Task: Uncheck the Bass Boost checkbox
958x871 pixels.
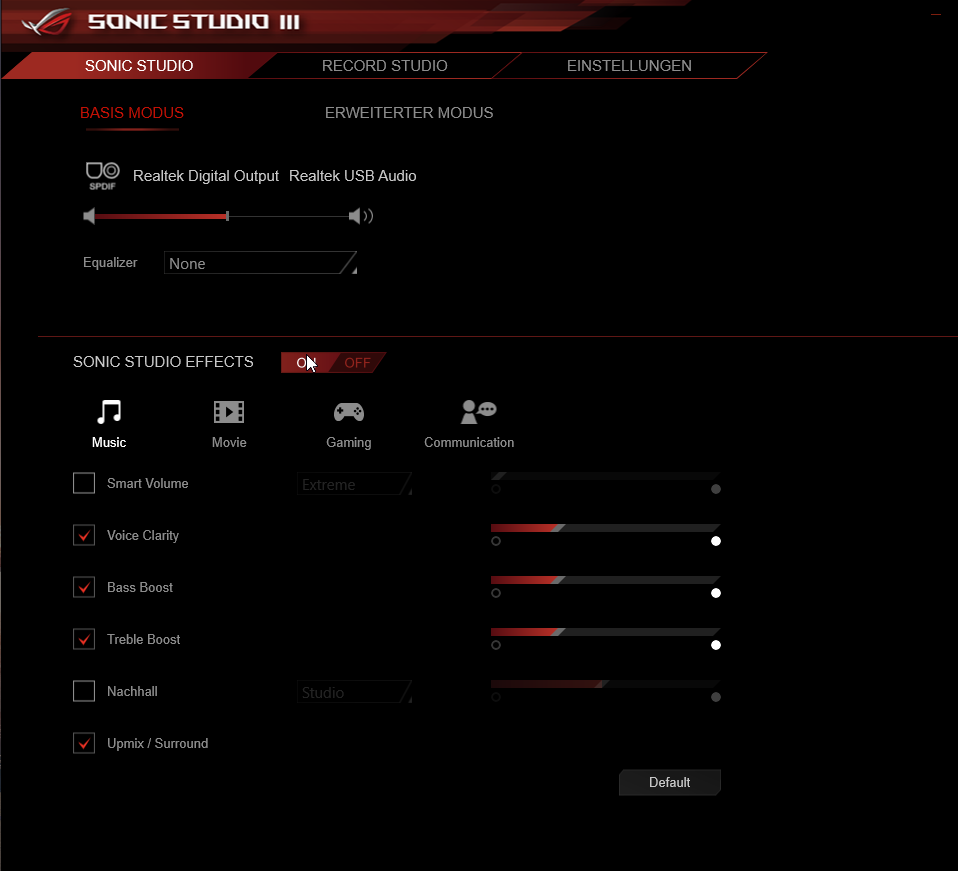Action: 84,587
